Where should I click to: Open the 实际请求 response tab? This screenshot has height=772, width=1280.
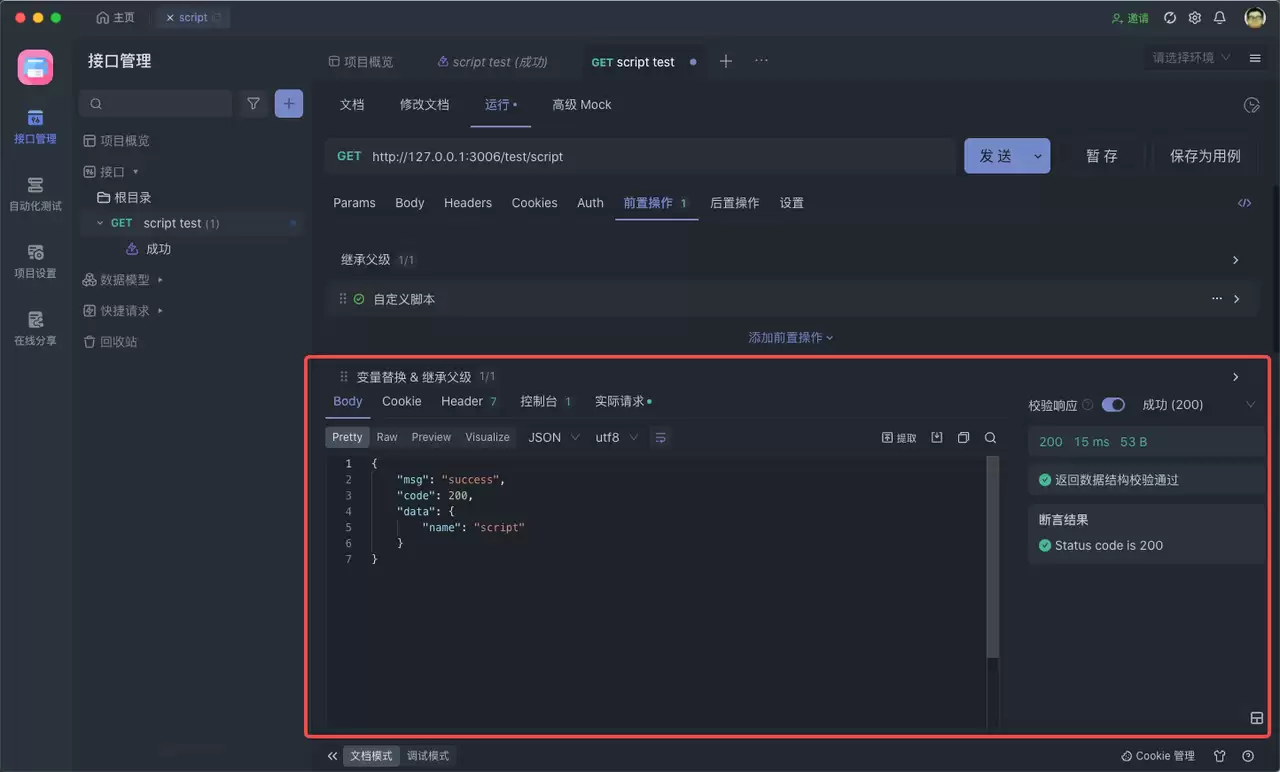623,401
